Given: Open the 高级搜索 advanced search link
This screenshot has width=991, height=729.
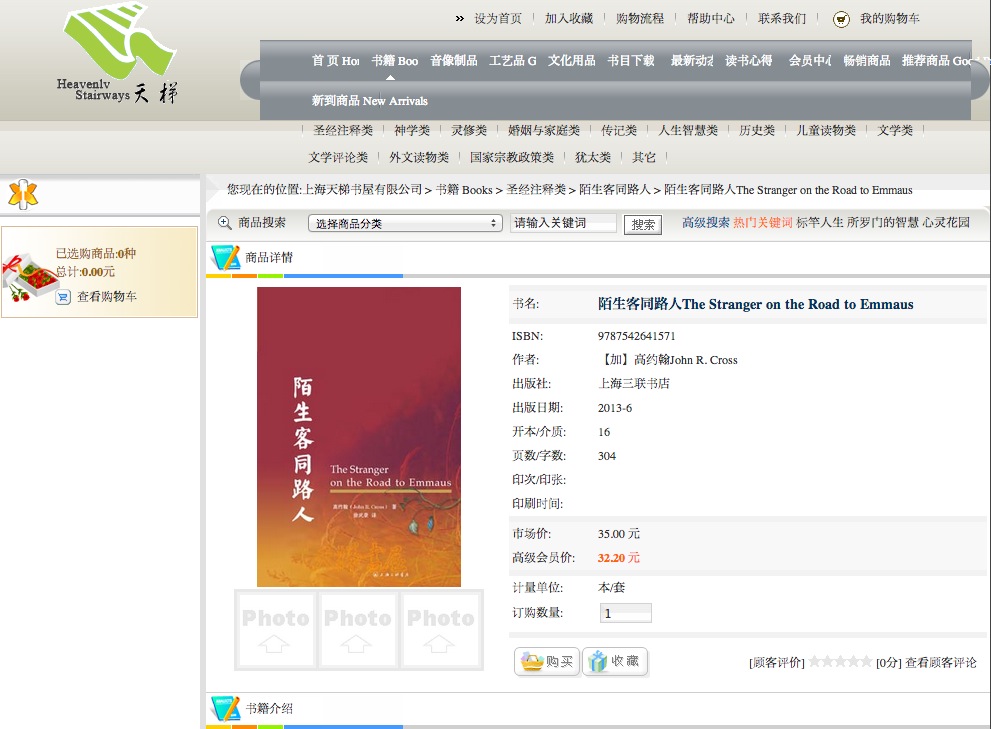Looking at the screenshot, I should click(705, 223).
